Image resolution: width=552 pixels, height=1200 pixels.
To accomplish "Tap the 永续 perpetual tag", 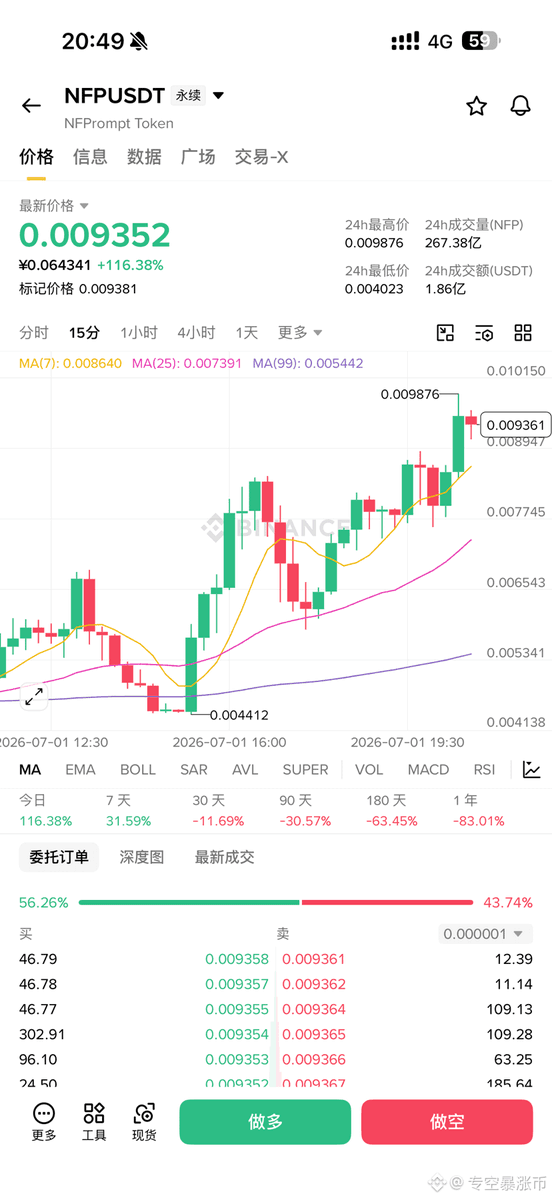I will click(189, 96).
